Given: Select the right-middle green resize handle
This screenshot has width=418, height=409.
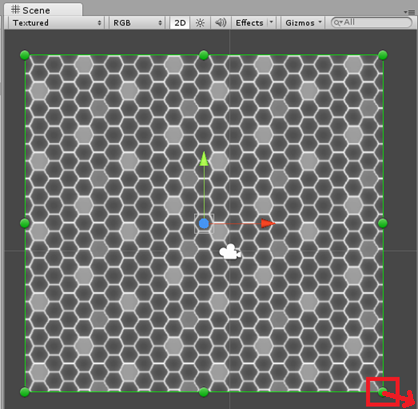Looking at the screenshot, I should [x=383, y=223].
